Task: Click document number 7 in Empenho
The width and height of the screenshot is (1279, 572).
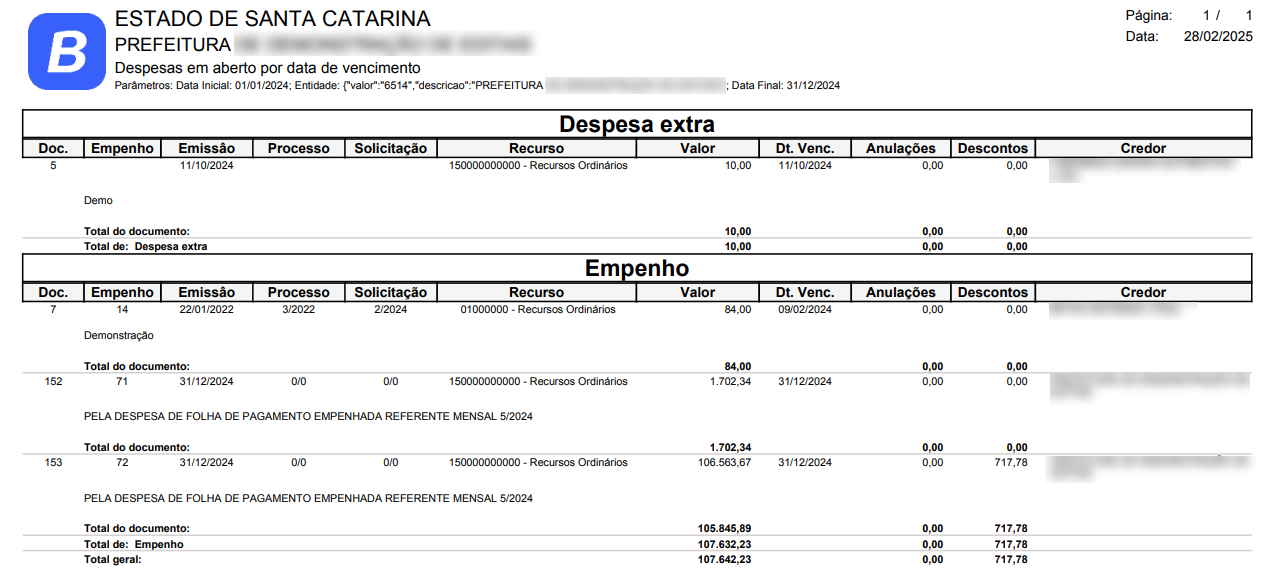Action: tap(53, 310)
